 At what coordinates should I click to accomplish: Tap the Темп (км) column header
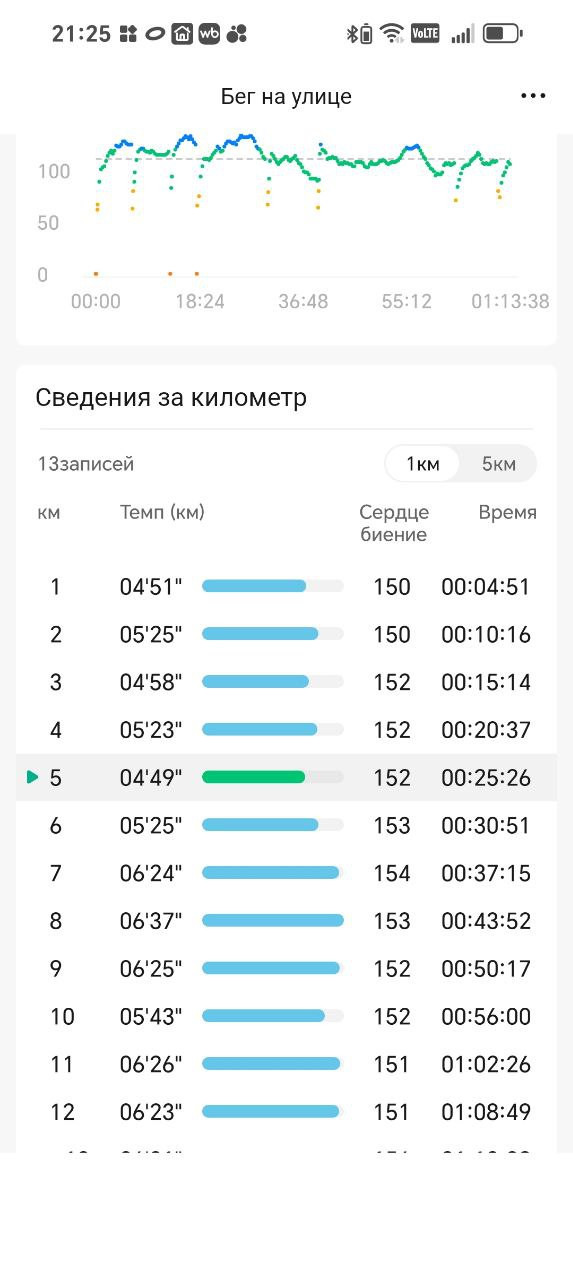tap(162, 513)
